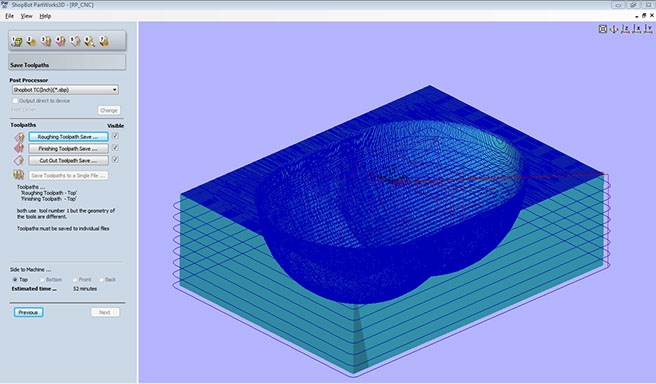This screenshot has height=384, width=656.
Task: Open step 3 roughing toolpath icon
Action: pos(46,41)
